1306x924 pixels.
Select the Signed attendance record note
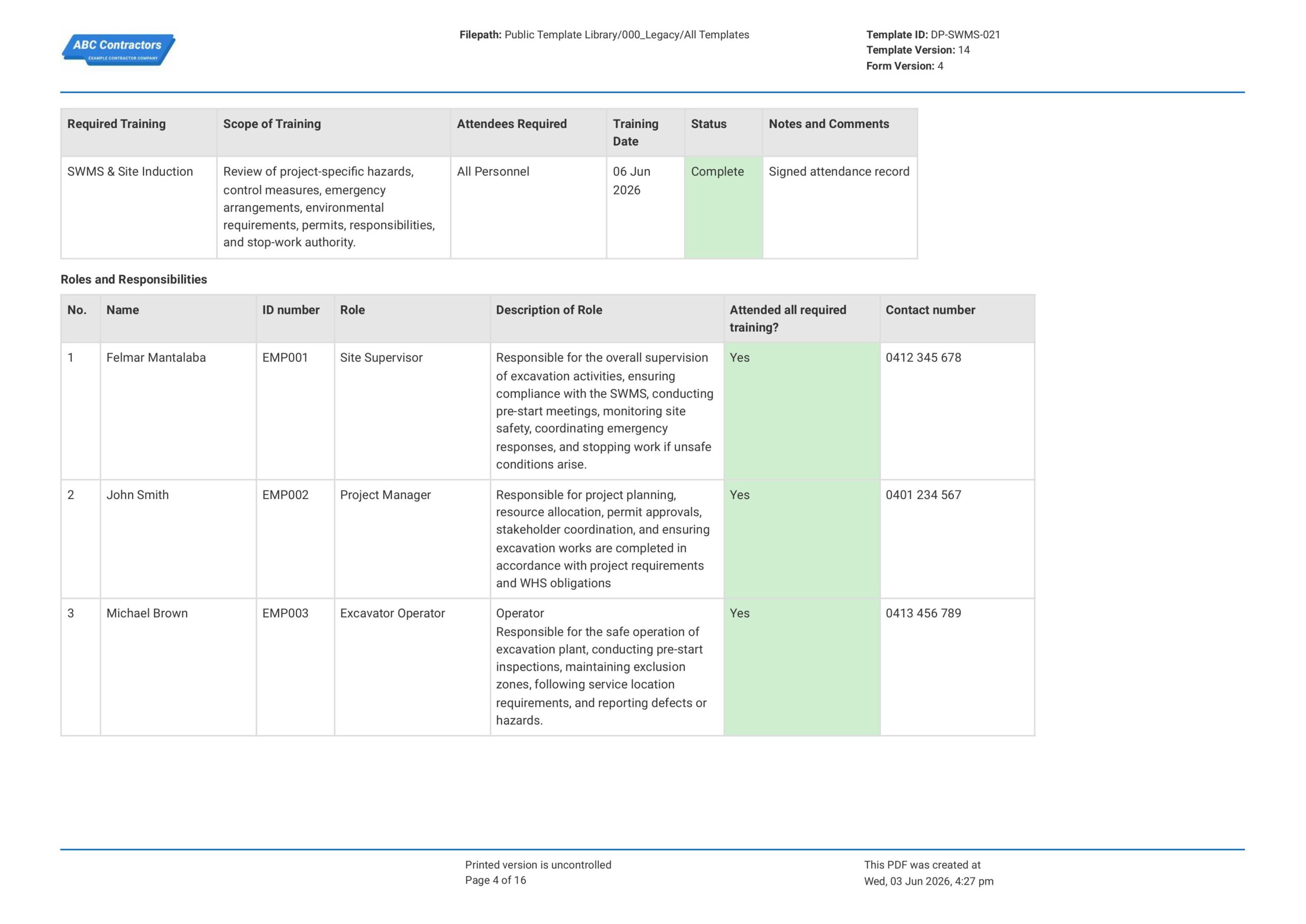[x=839, y=172]
